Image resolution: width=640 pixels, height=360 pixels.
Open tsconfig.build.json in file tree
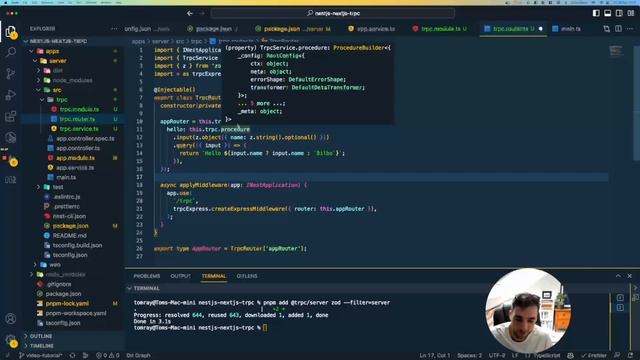point(77,245)
